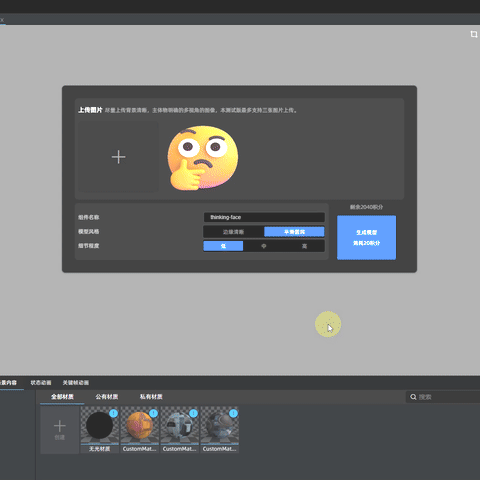Switch to the 关键帧动画 tab
Screen dimensions: 480x480
point(76,383)
